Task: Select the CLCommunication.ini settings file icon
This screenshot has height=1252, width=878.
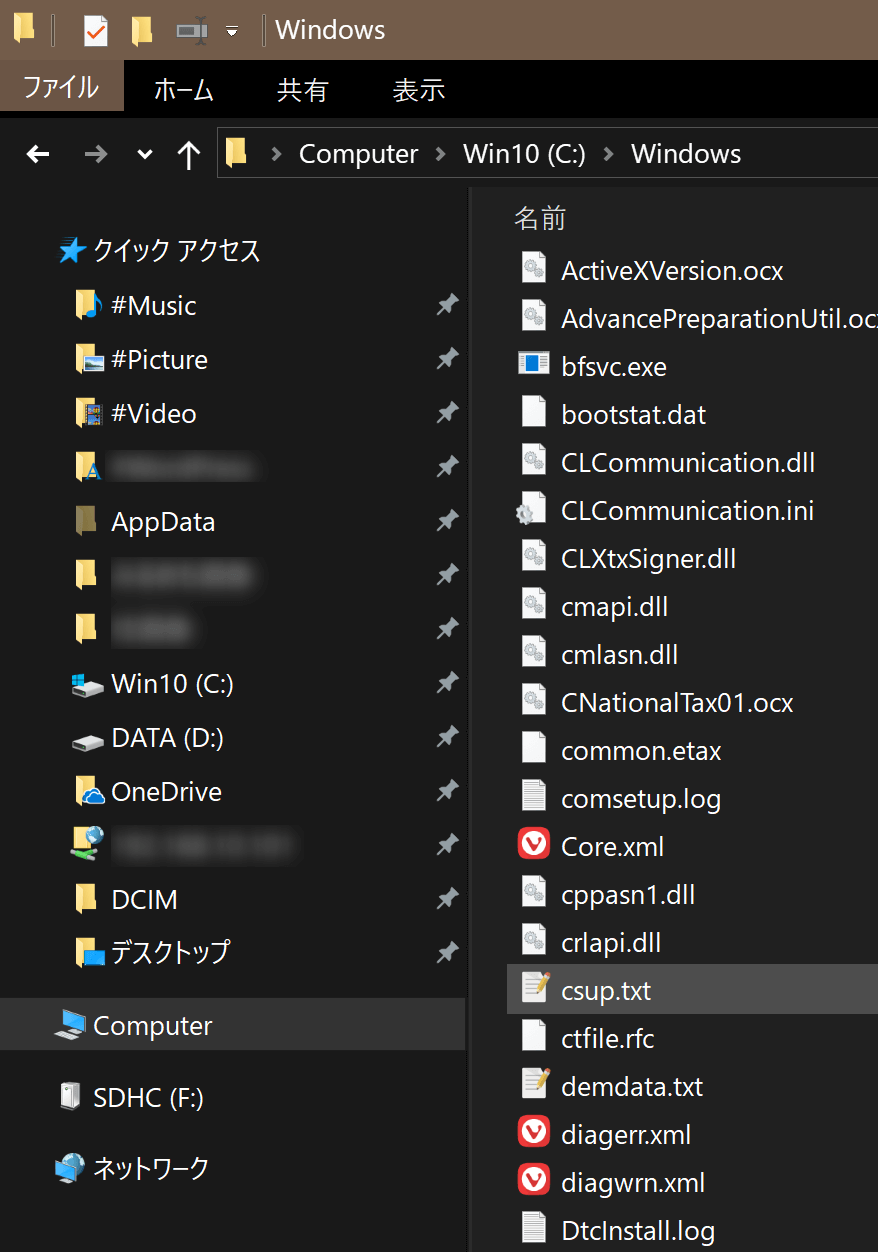Action: click(530, 510)
